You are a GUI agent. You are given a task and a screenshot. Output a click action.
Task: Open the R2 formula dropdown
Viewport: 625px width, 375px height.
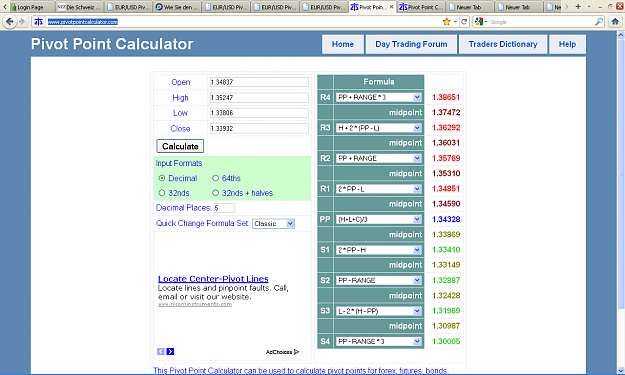(x=378, y=158)
